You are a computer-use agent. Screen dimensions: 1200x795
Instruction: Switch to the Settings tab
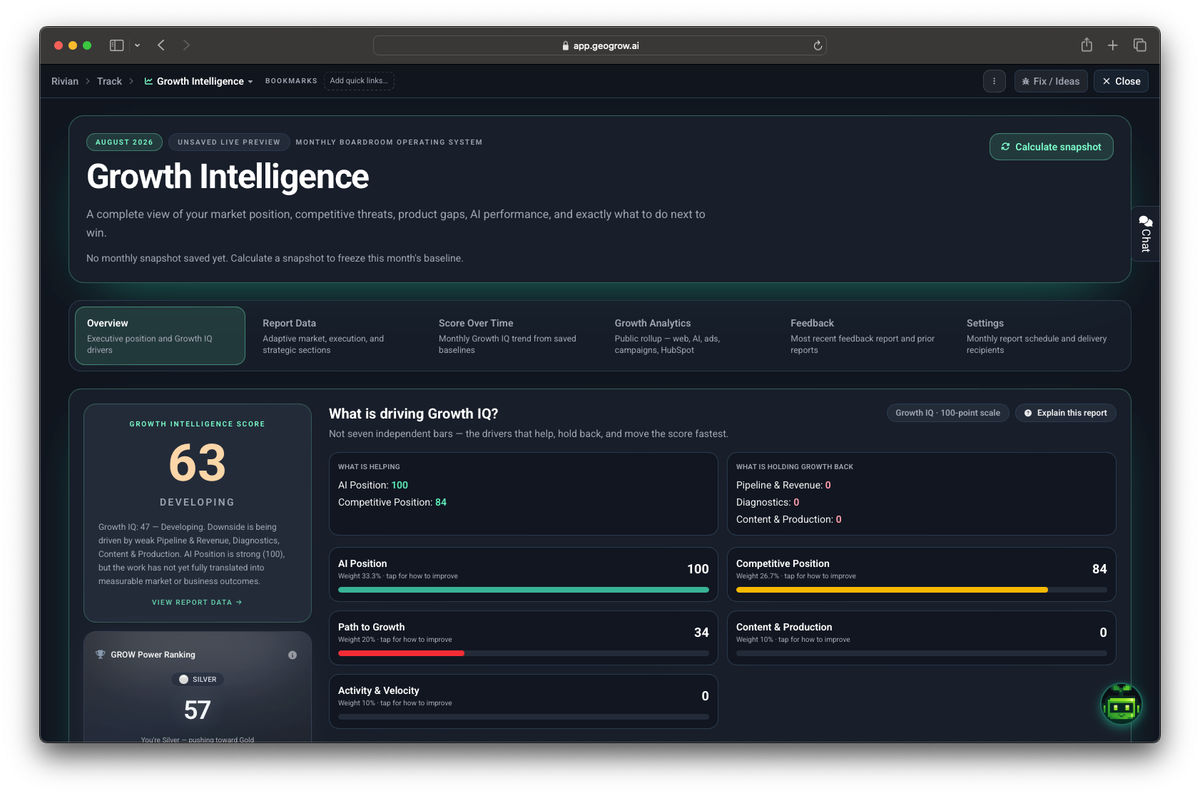(1040, 336)
